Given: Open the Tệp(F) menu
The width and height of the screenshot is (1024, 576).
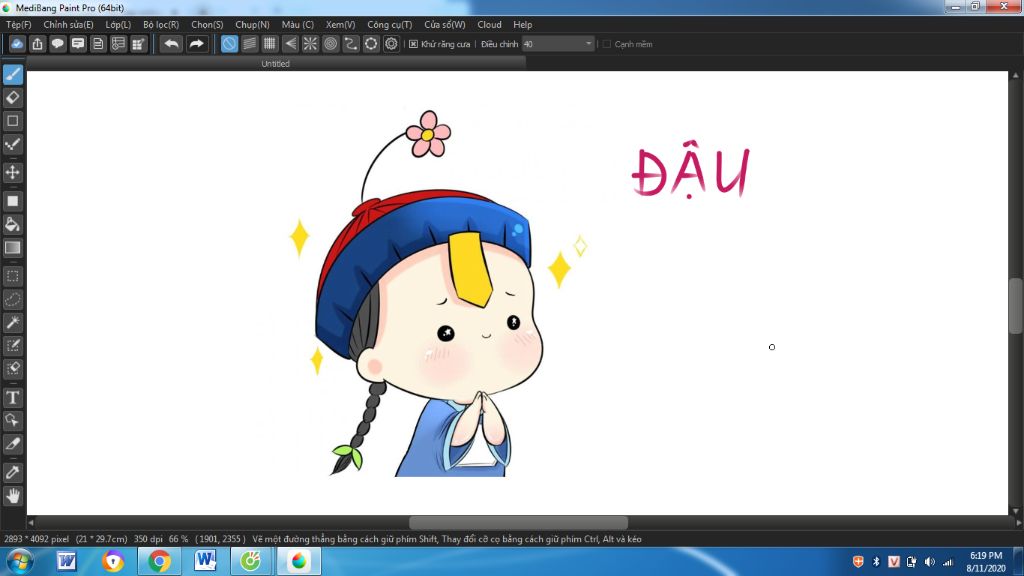Looking at the screenshot, I should coord(19,24).
